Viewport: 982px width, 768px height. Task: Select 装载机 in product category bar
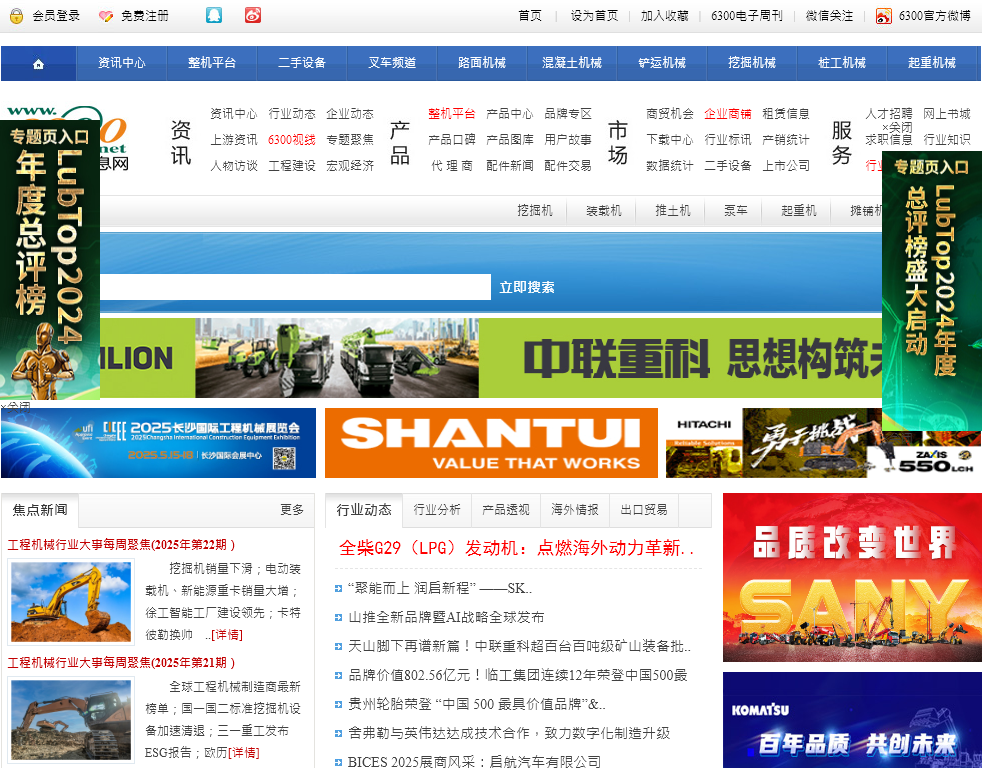[604, 211]
